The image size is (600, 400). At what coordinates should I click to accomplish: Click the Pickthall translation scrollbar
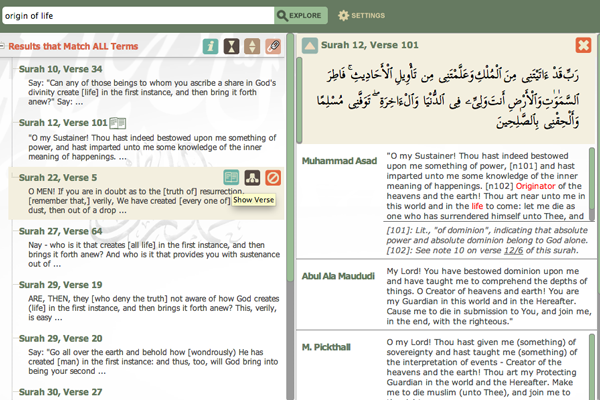pyautogui.click(x=592, y=367)
